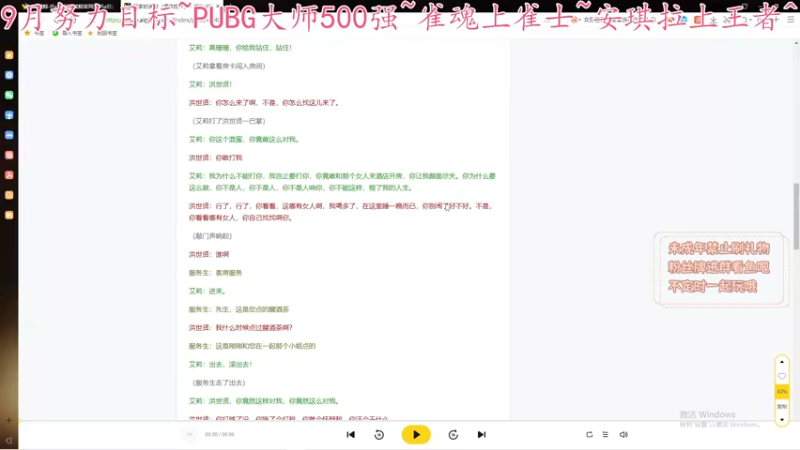Screen dimensions: 800x450
Task: Click the line '洪世贤：你敢打我'
Action: click(215, 158)
